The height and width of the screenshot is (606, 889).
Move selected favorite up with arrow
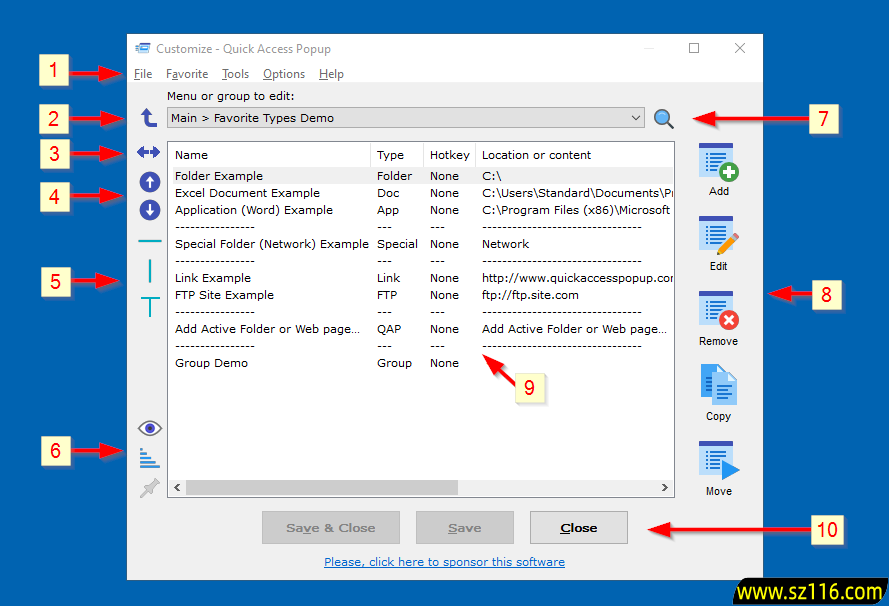tap(149, 182)
